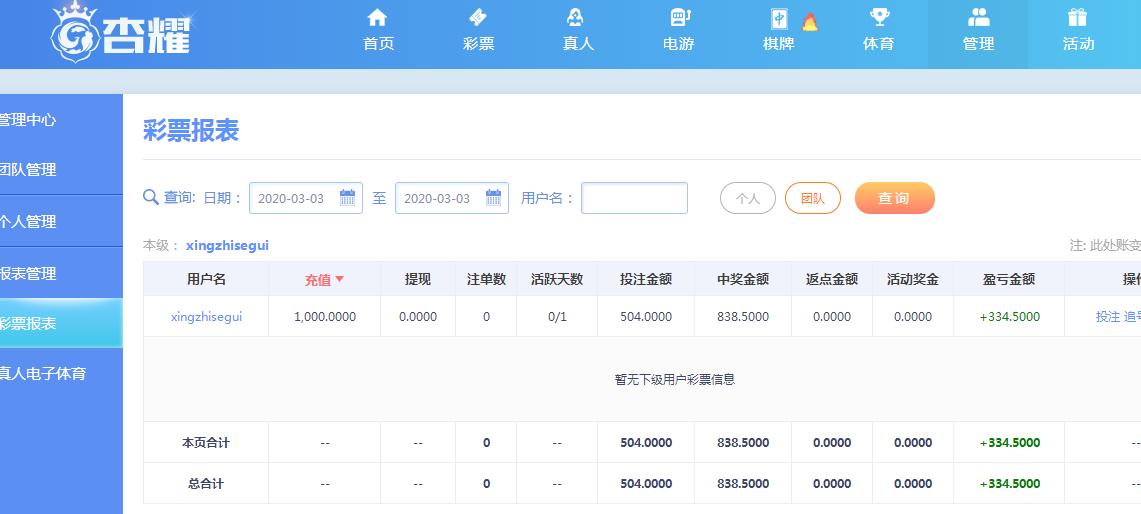Click the 中奖金额 column header
Viewport: 1141px width, 514px height.
pos(743,279)
